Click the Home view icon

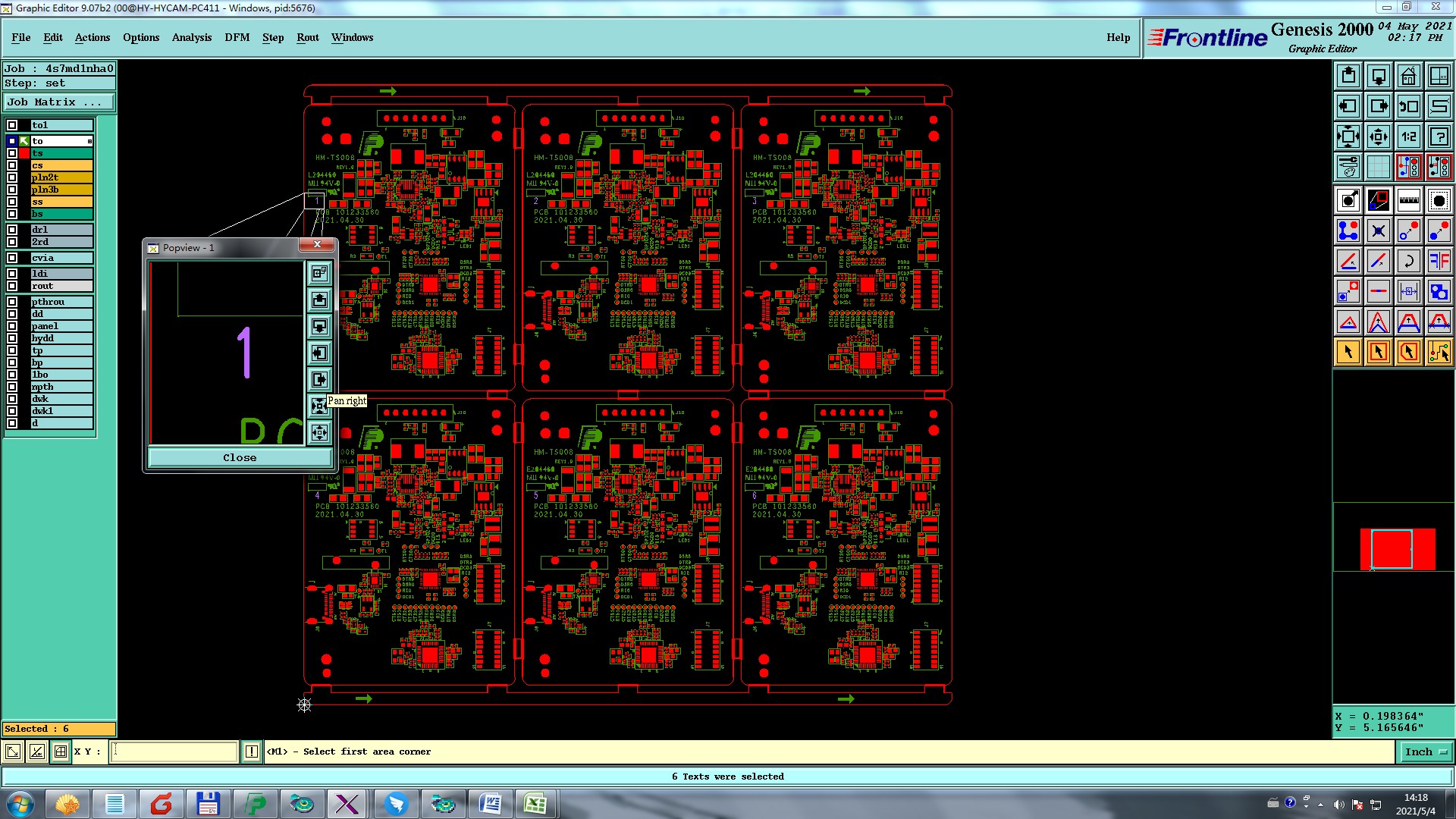coord(1408,76)
